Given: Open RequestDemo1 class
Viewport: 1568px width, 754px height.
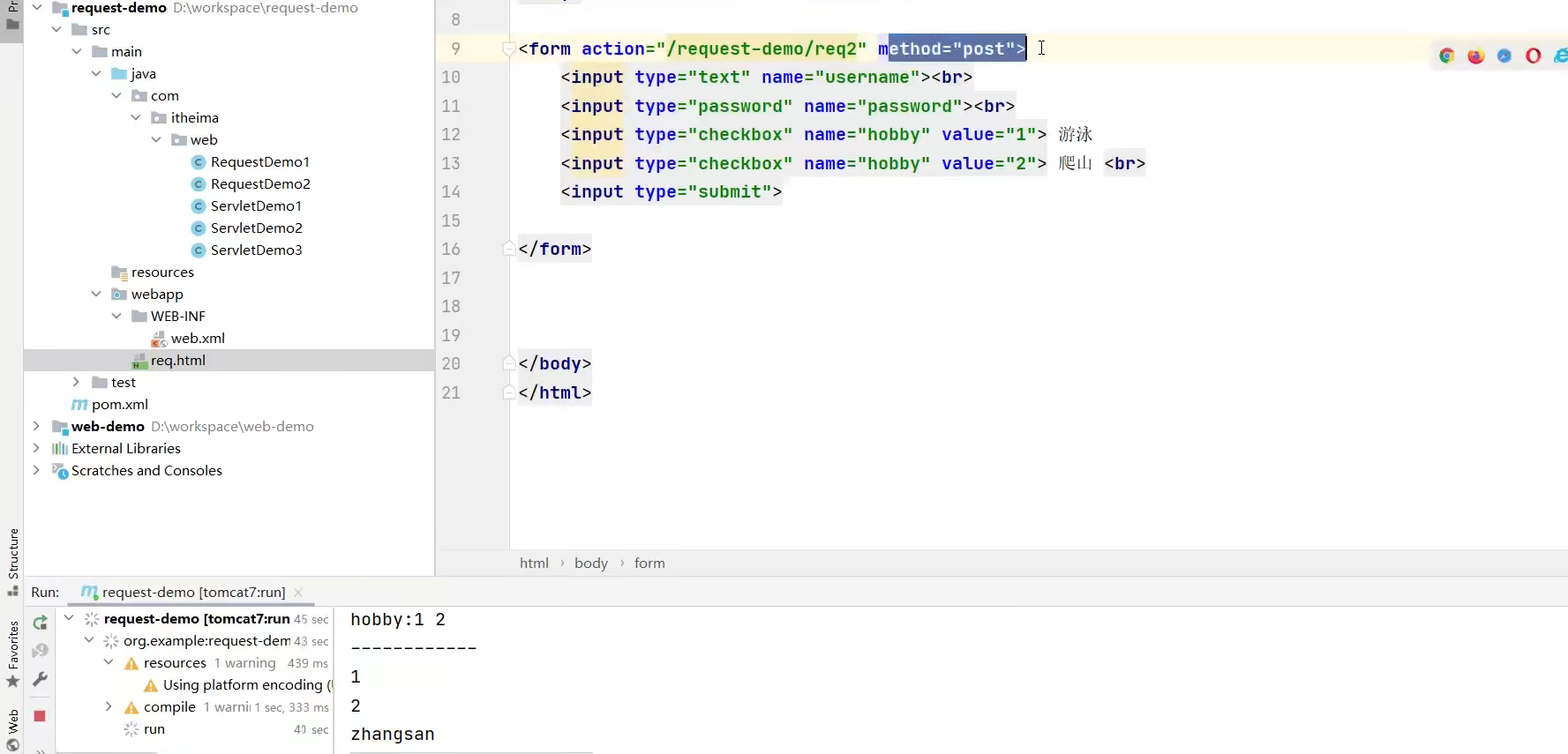Looking at the screenshot, I should tap(259, 161).
